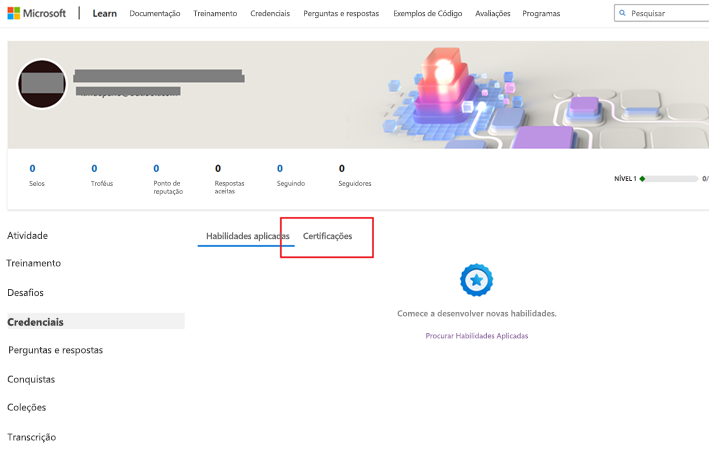Select Treinamento in the sidebar
Image resolution: width=709 pixels, height=466 pixels.
(33, 263)
